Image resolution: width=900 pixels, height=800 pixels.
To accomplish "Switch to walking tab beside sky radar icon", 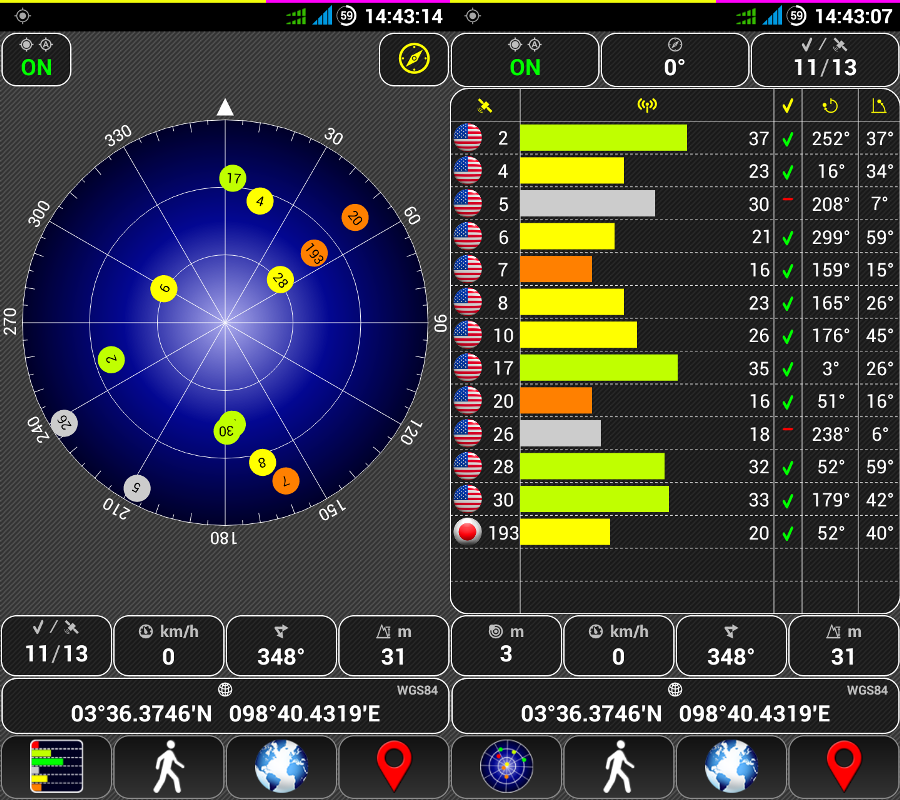I will (x=618, y=767).
